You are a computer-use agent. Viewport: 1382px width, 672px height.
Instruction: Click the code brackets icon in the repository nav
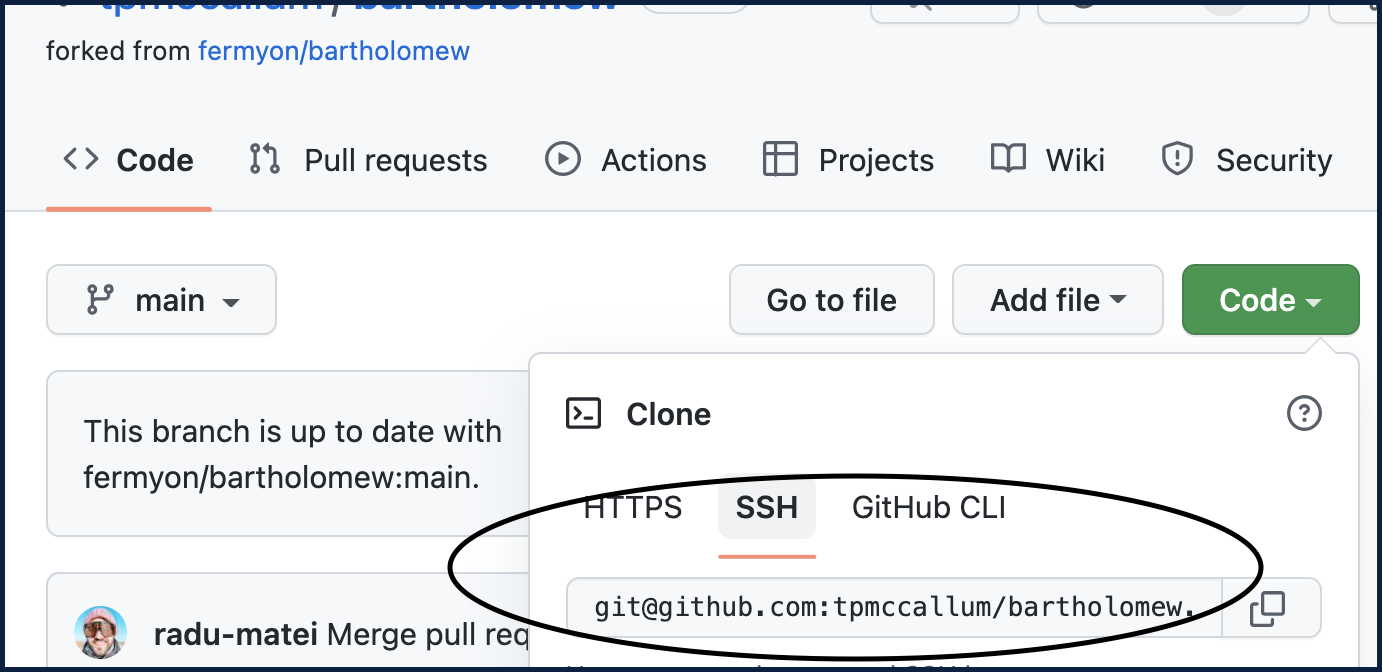tap(81, 160)
